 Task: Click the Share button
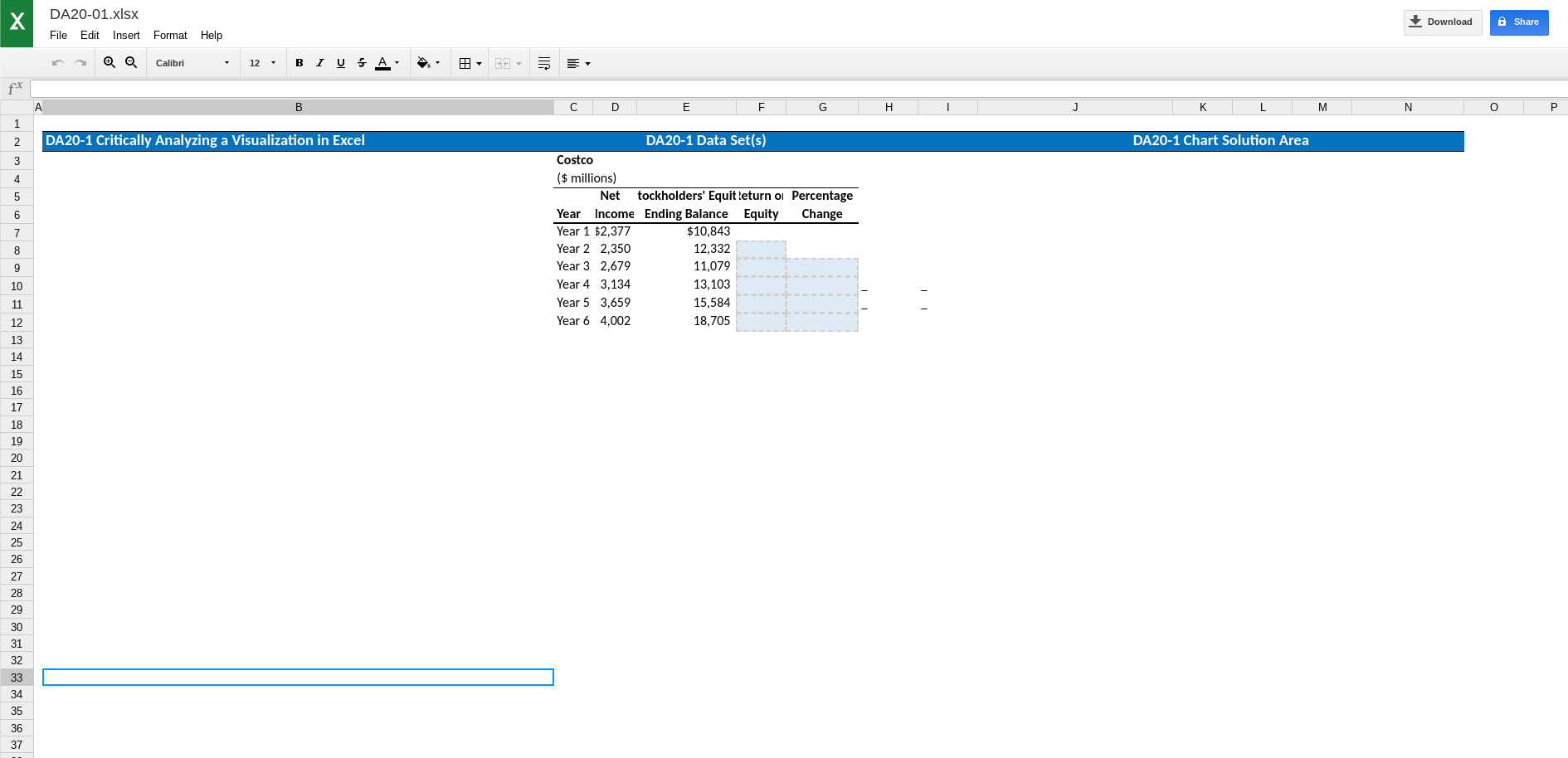click(1519, 22)
